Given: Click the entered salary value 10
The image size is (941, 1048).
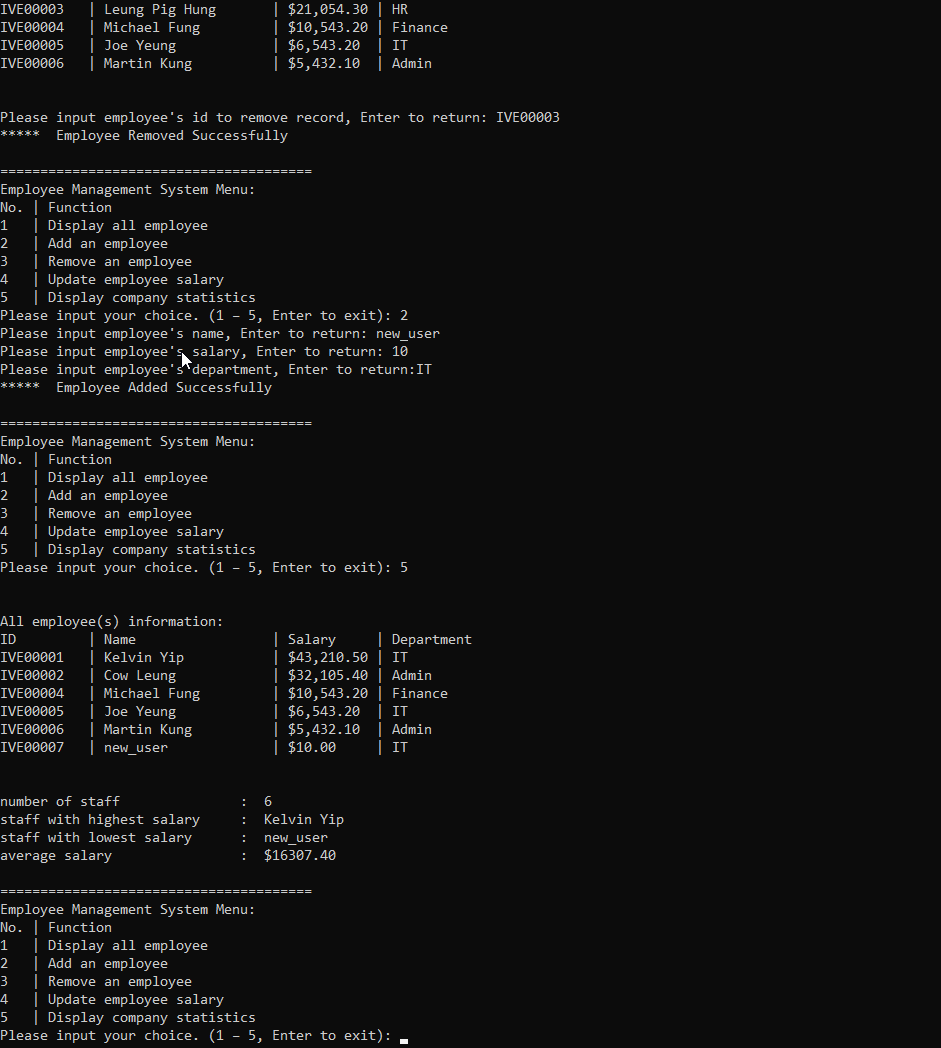Looking at the screenshot, I should pos(399,352).
